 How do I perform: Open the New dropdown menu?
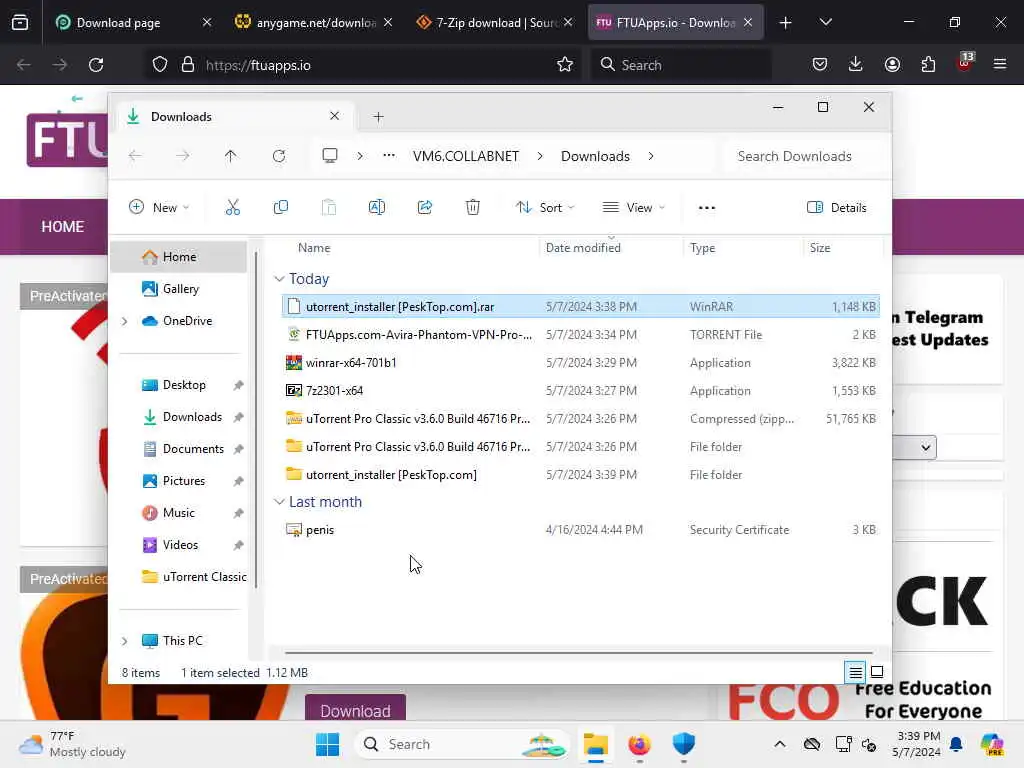(159, 208)
